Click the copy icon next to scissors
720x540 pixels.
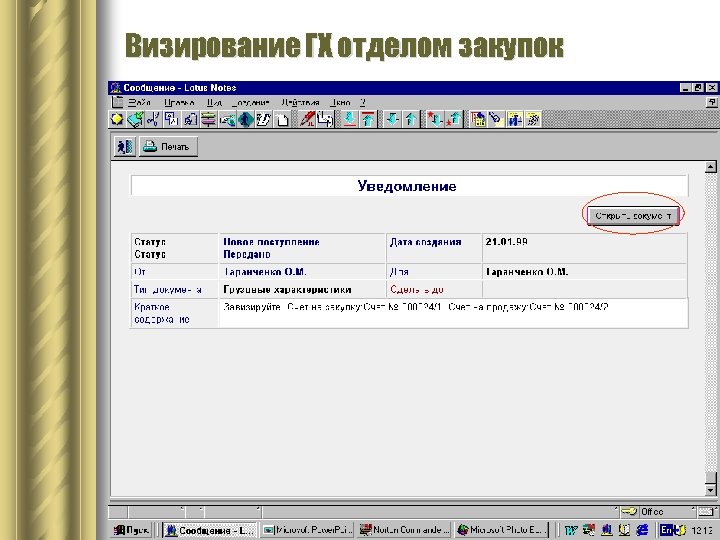point(171,119)
